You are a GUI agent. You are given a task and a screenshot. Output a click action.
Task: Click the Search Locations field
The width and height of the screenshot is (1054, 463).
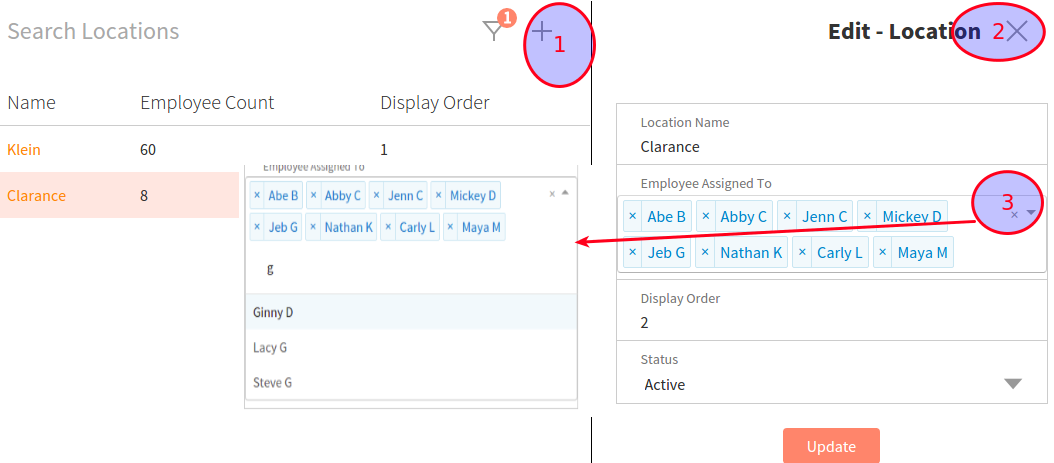(200, 31)
